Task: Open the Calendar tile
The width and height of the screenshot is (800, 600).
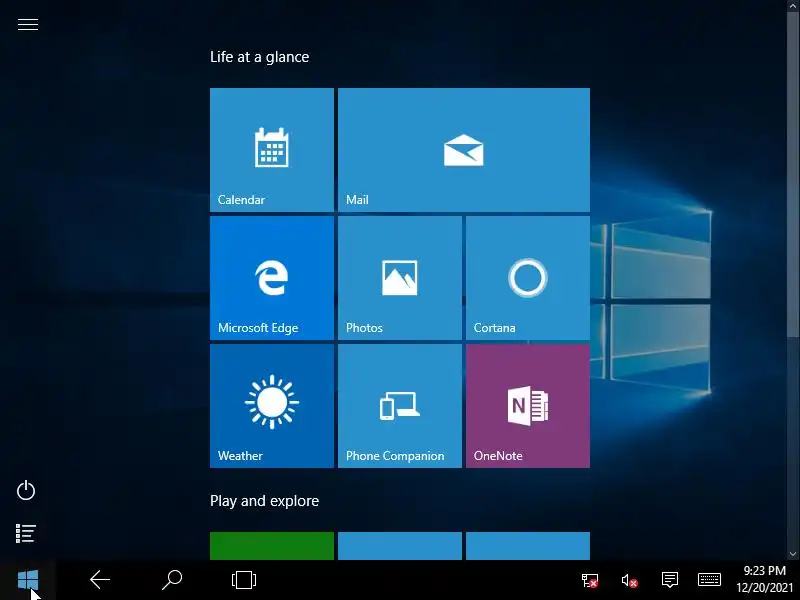Action: (272, 149)
